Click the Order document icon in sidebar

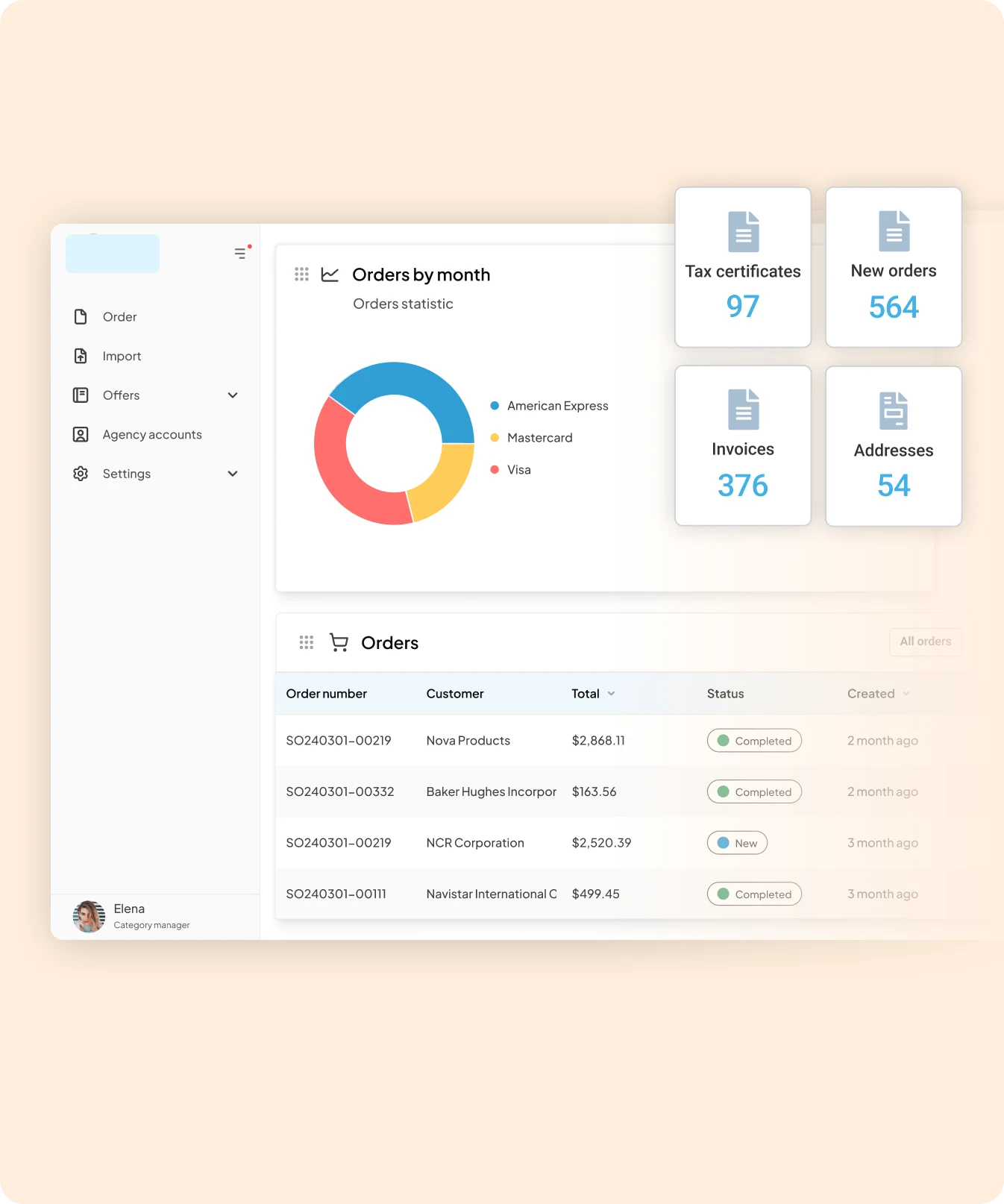[x=81, y=317]
